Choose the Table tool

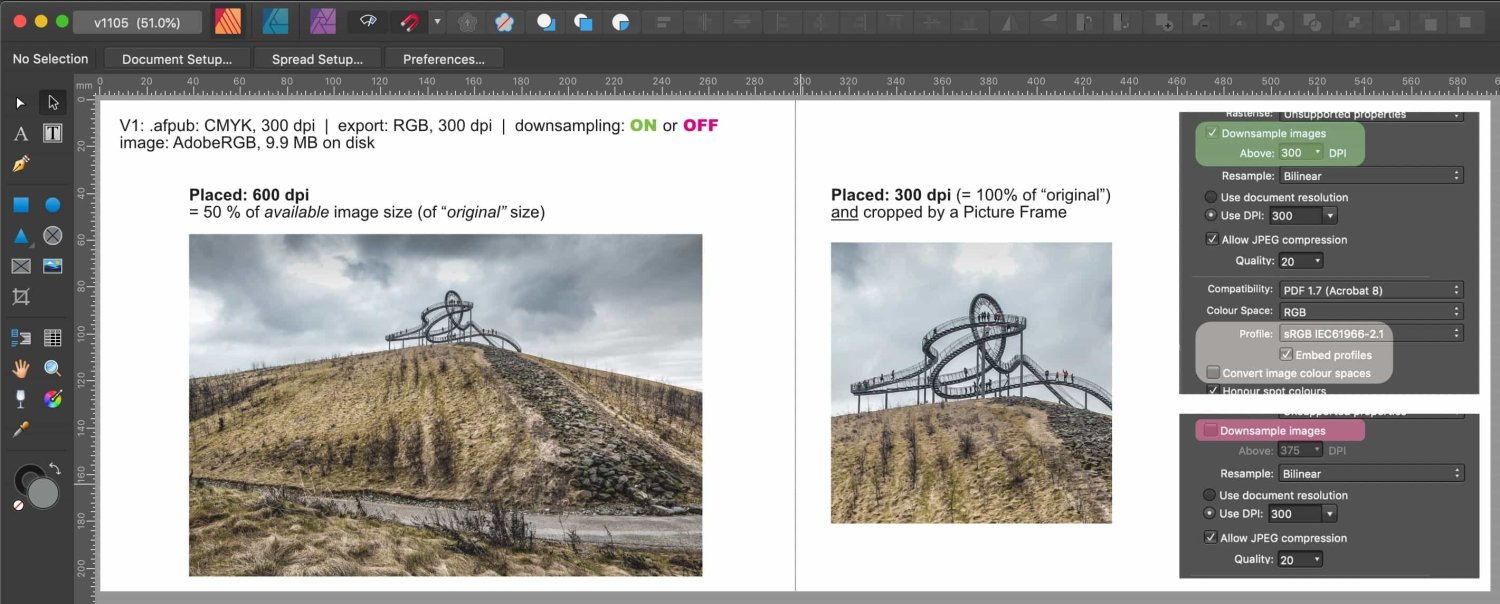52,338
